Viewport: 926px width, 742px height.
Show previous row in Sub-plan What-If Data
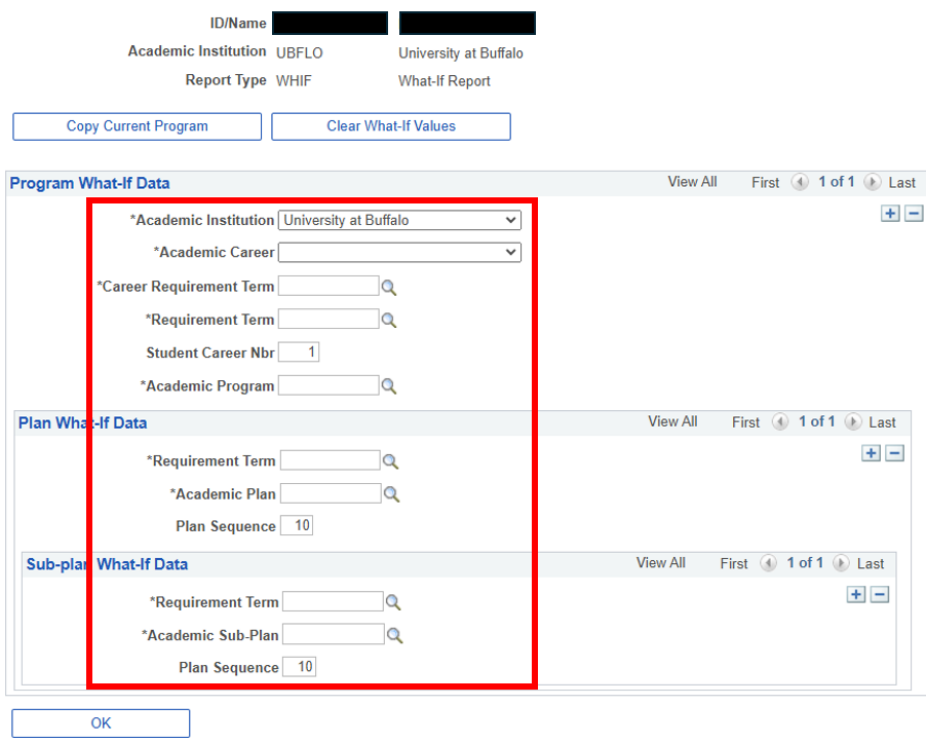[768, 563]
